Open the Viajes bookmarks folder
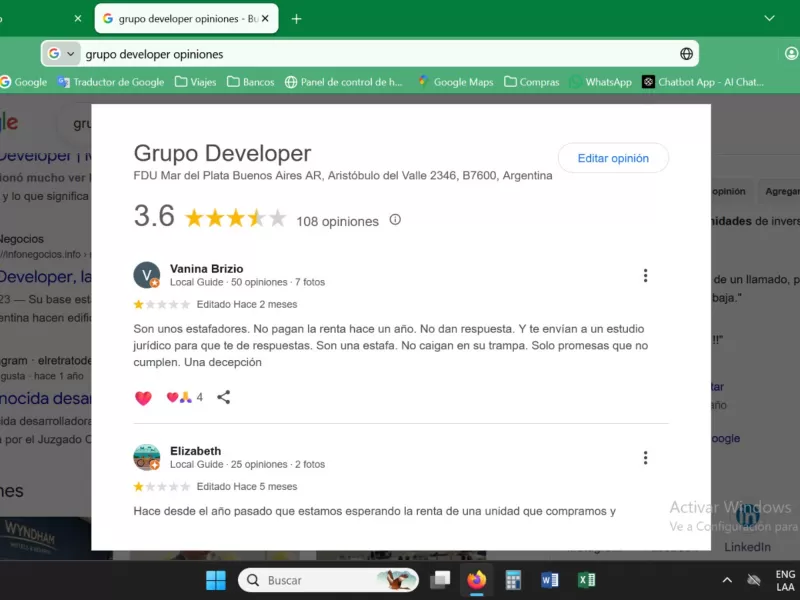800x600 pixels. pyautogui.click(x=195, y=82)
